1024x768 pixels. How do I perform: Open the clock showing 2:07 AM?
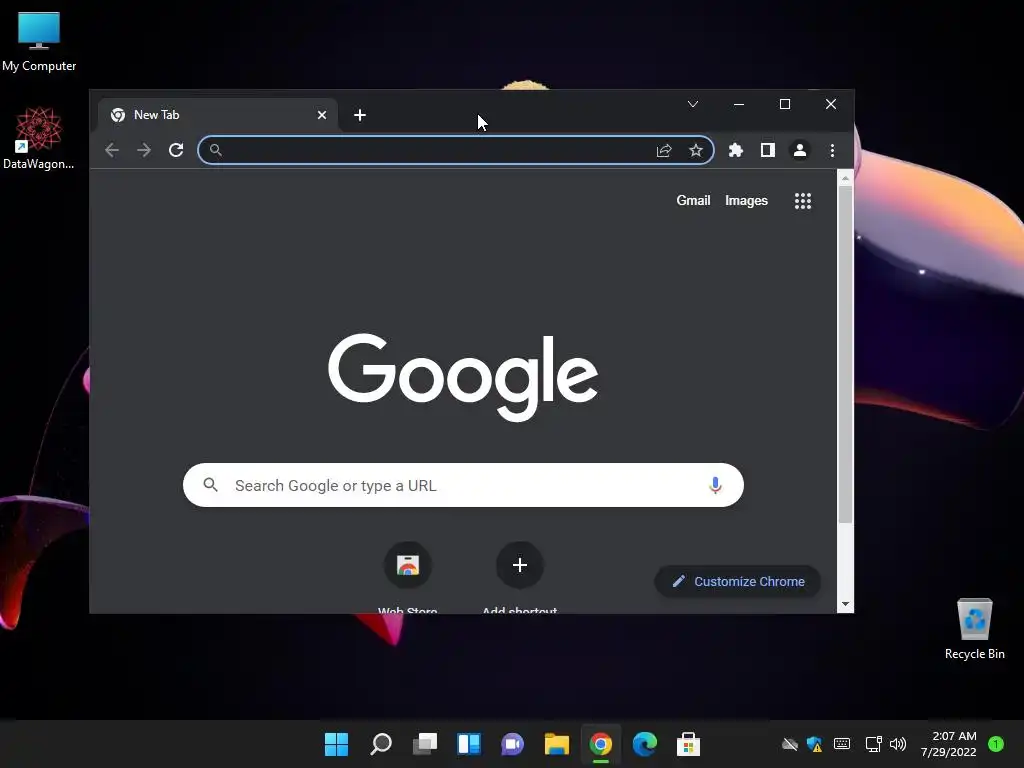pyautogui.click(x=949, y=744)
